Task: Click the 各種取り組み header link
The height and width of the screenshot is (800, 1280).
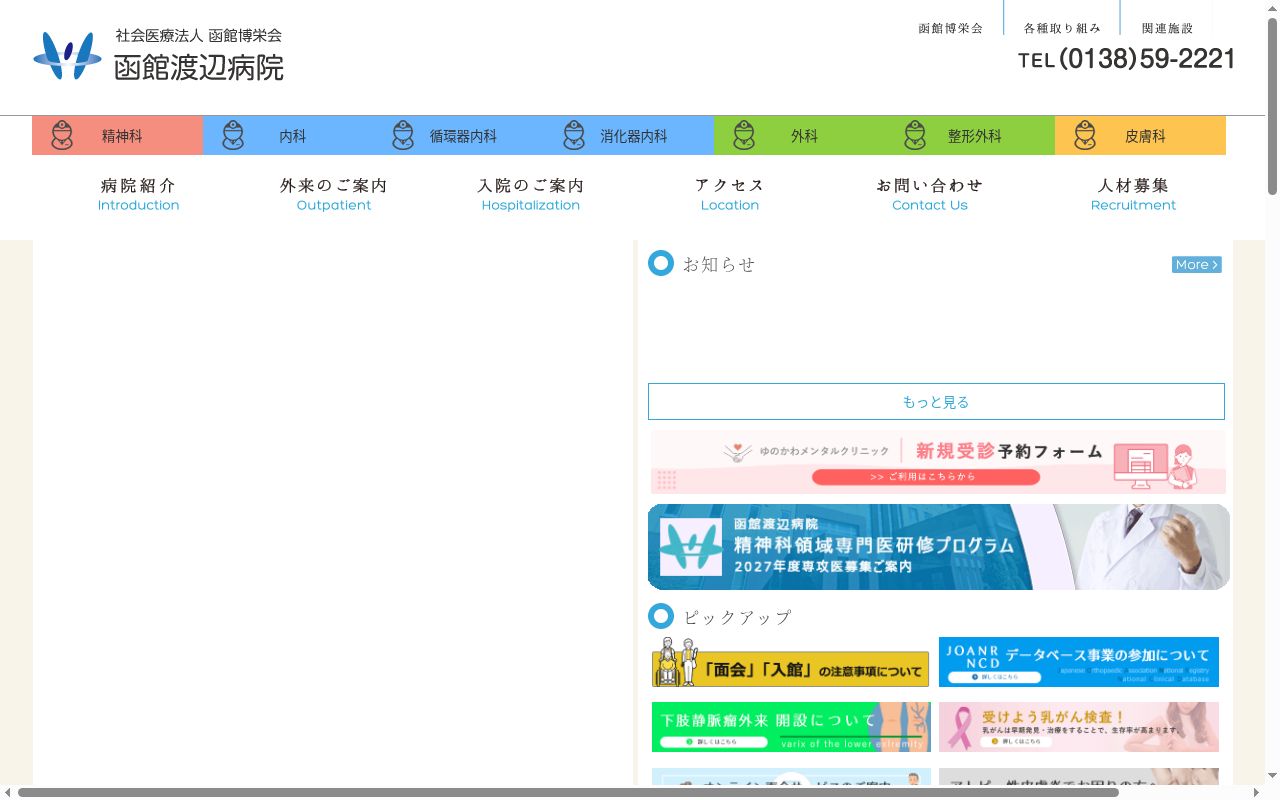Action: (x=1062, y=28)
